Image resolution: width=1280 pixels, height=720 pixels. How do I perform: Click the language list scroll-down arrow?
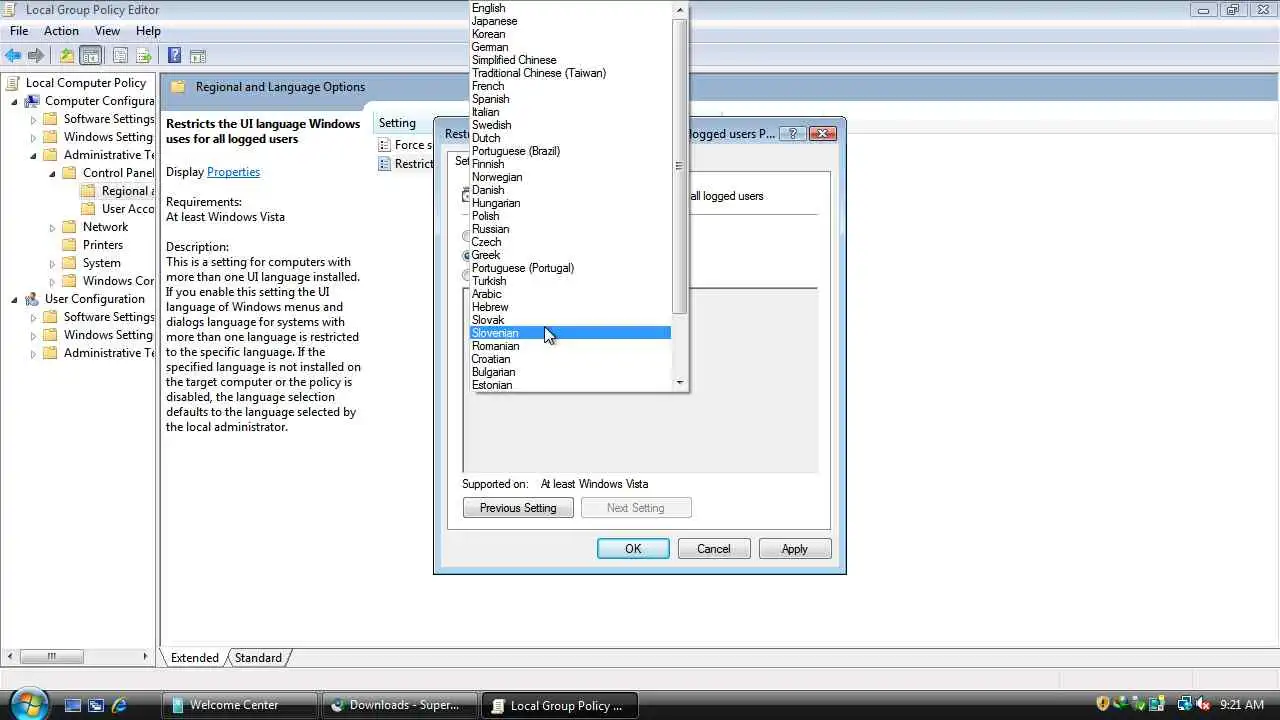pos(680,383)
